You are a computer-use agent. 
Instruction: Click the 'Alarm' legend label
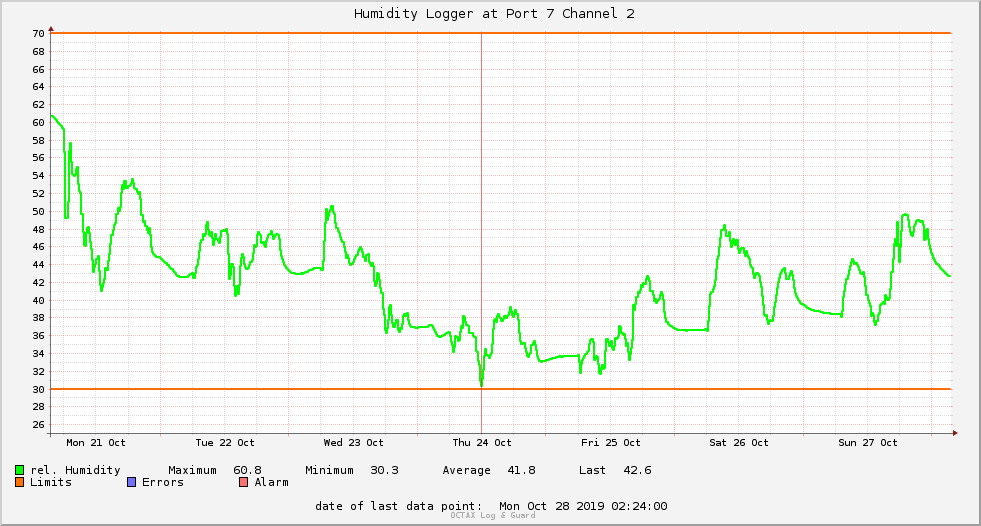(272, 482)
